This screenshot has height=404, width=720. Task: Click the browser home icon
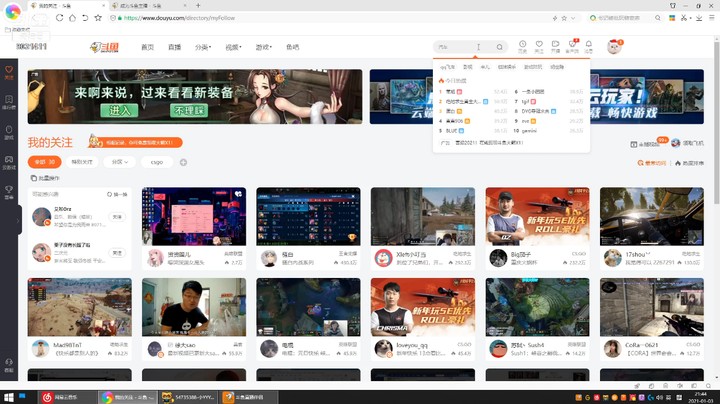tap(72, 18)
